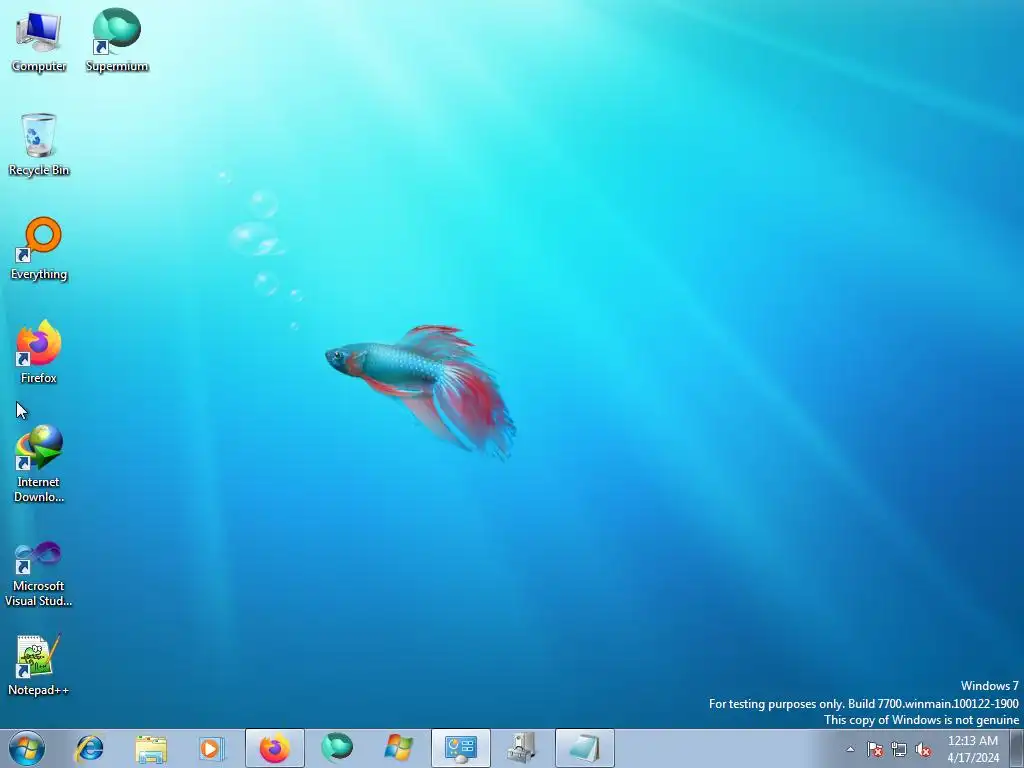
Task: Select the Notepad++ desktop shortcut
Action: (x=39, y=665)
